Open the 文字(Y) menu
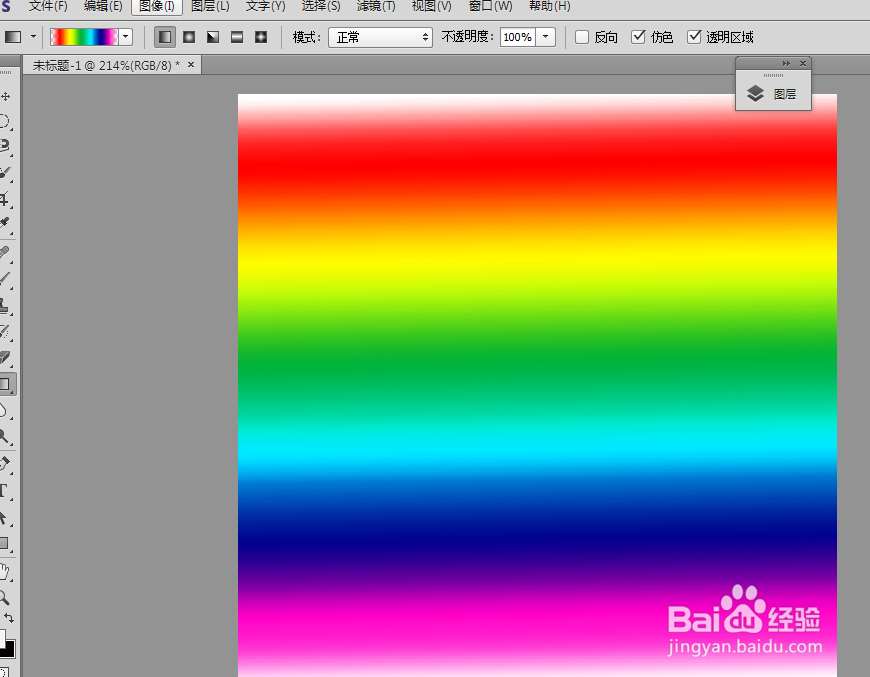The height and width of the screenshot is (677, 870). click(x=266, y=6)
